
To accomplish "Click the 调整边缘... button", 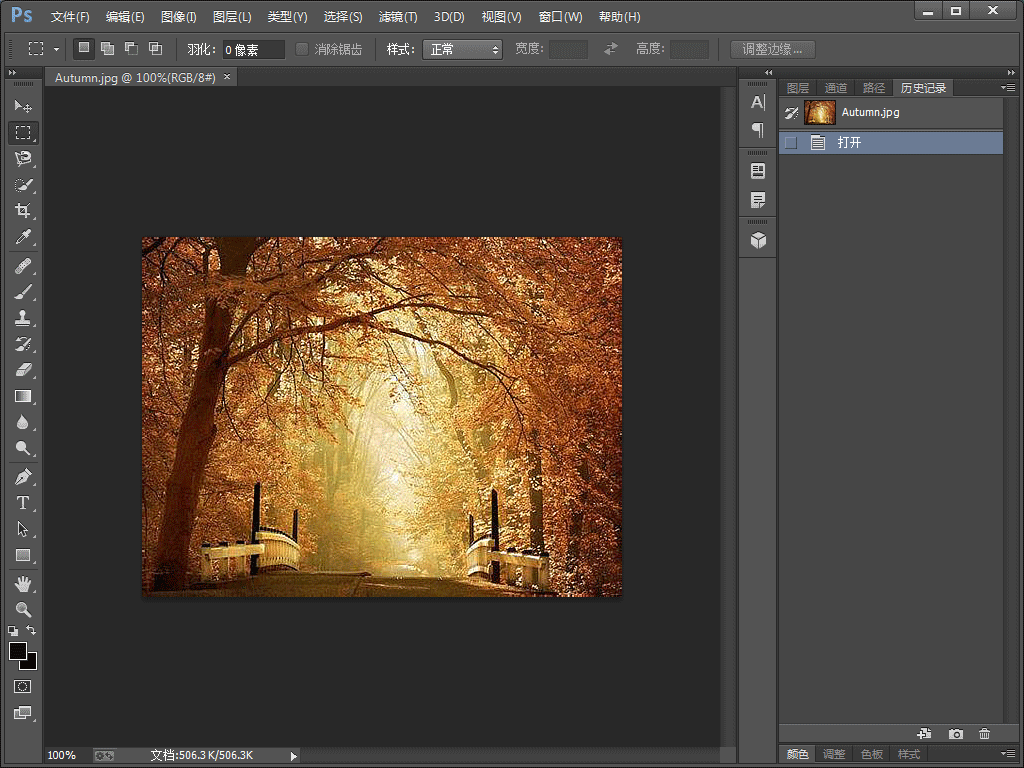I will point(772,49).
